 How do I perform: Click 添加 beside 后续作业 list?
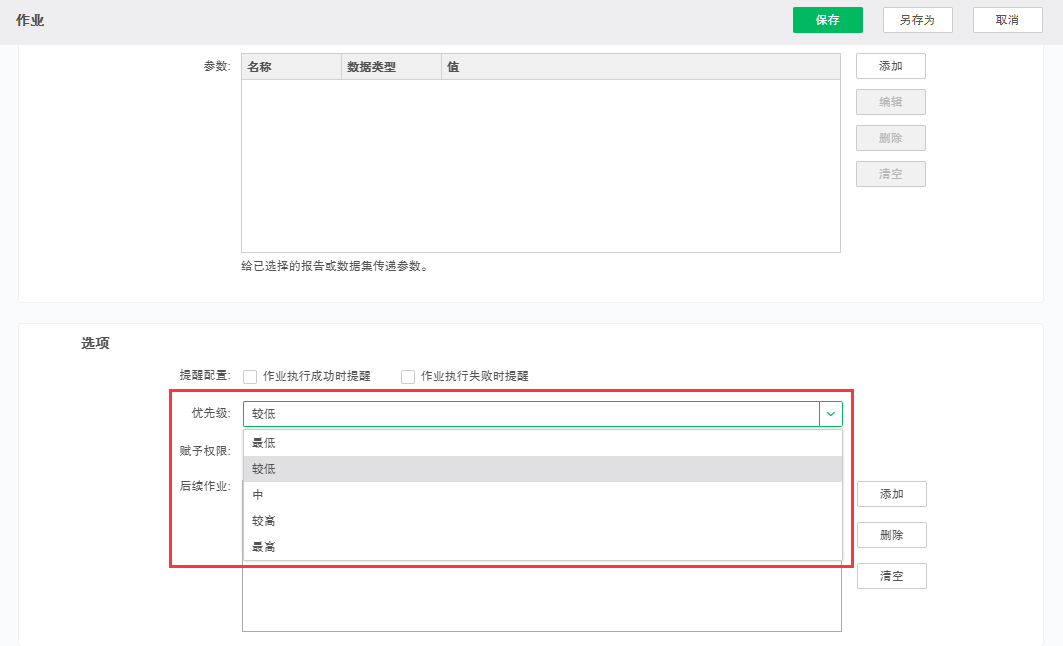click(891, 494)
